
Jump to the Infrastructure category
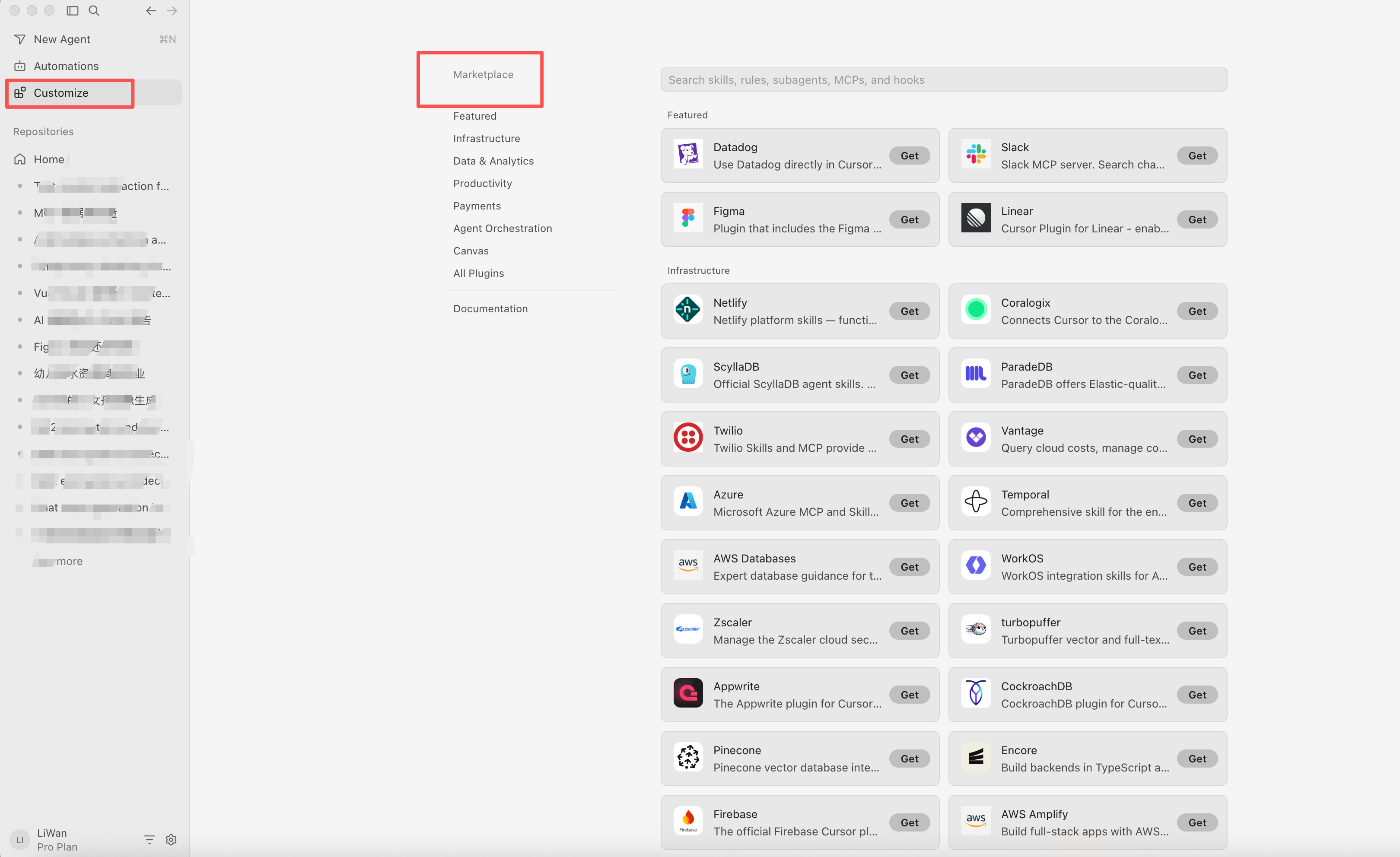[487, 139]
